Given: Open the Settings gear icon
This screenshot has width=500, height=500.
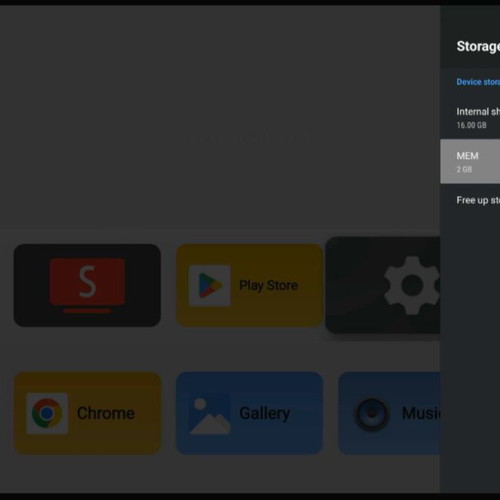Looking at the screenshot, I should point(412,285).
